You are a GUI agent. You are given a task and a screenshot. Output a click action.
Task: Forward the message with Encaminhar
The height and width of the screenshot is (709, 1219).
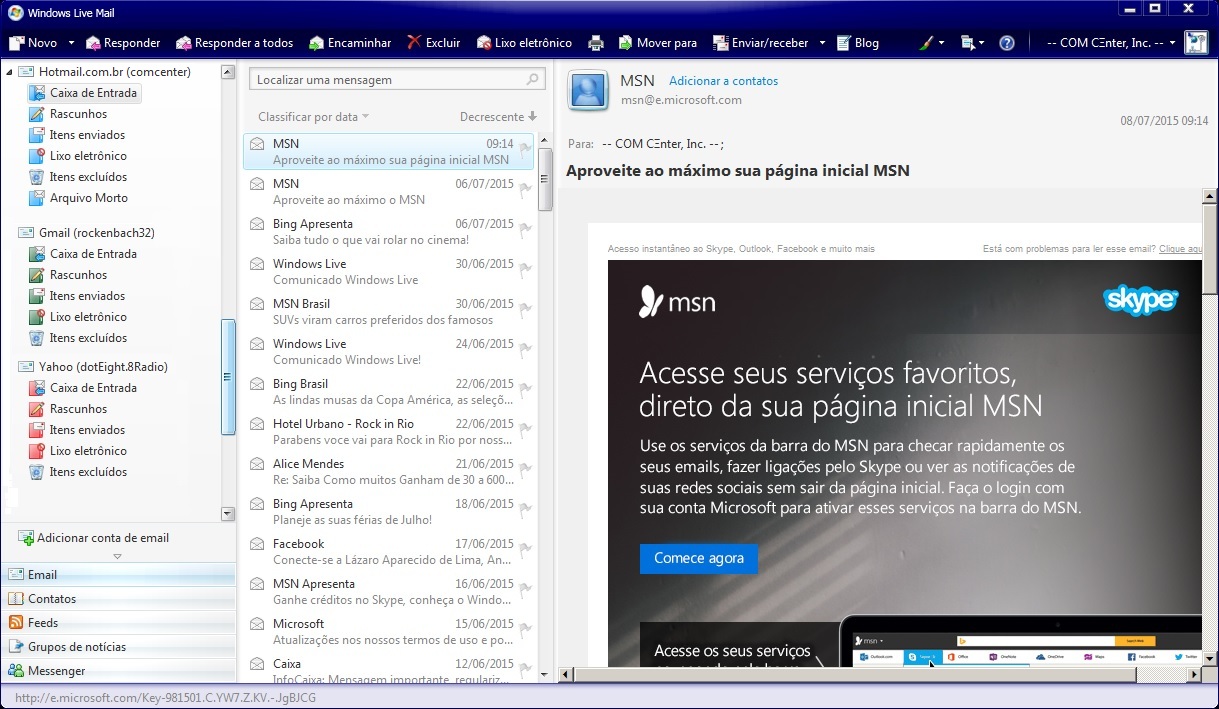[350, 43]
